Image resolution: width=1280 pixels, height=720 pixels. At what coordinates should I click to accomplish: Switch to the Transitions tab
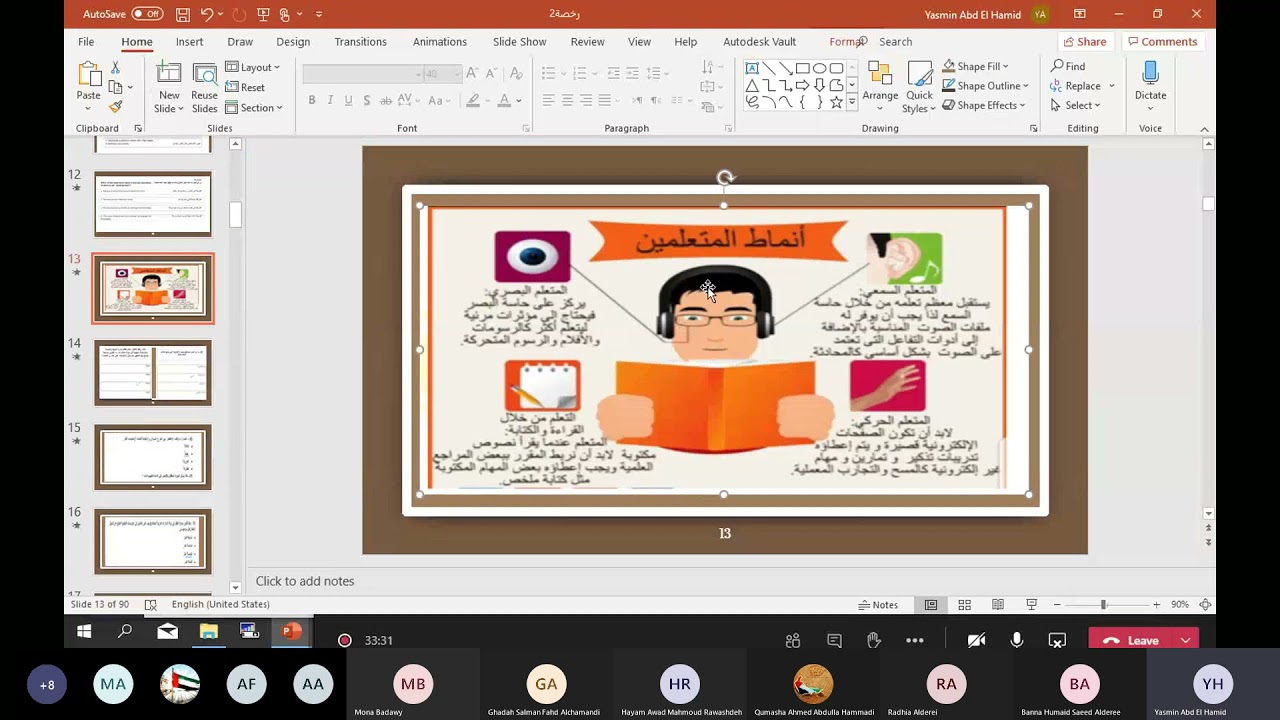click(360, 42)
